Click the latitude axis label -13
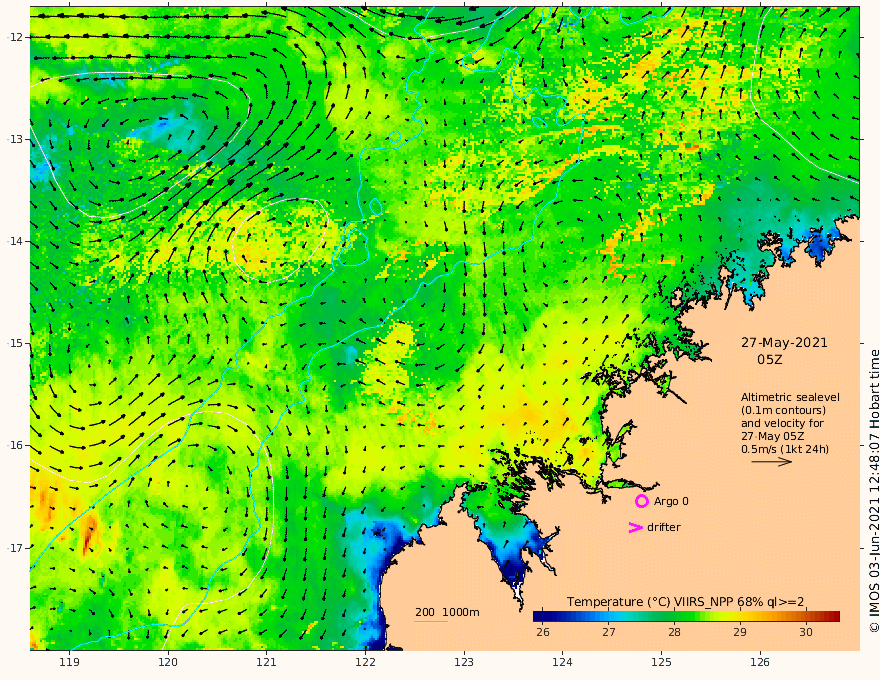 pos(15,139)
